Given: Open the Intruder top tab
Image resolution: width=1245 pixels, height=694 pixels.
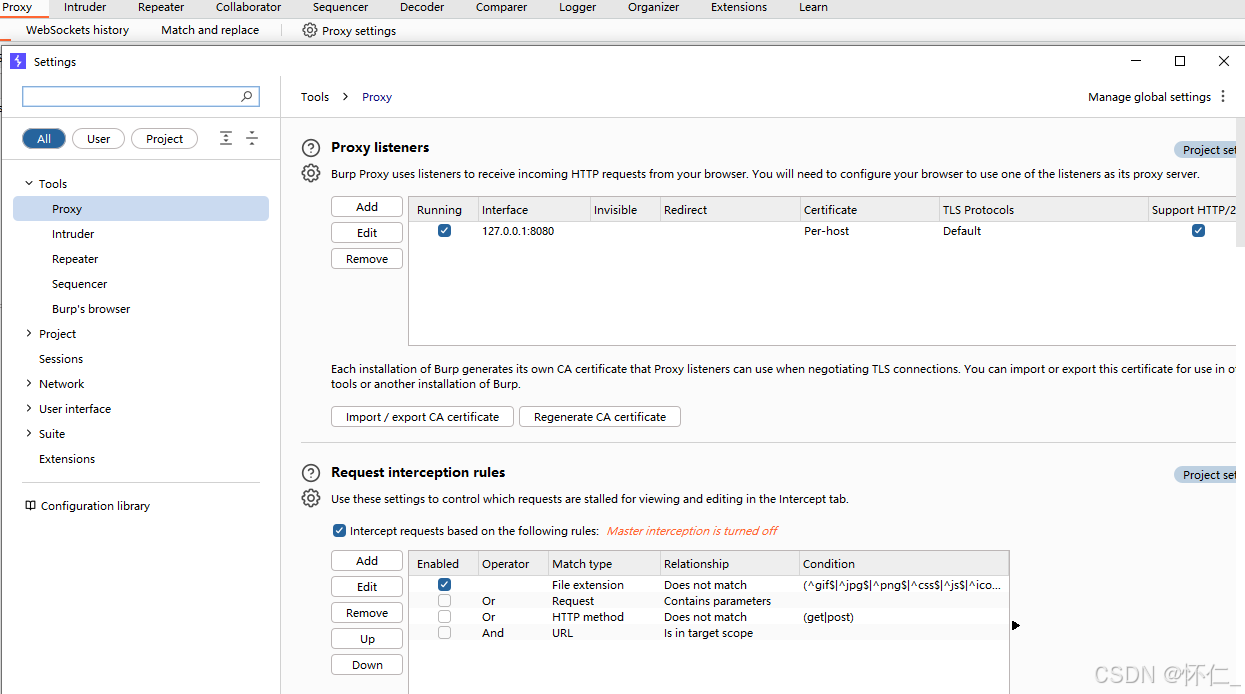Looking at the screenshot, I should 85,7.
